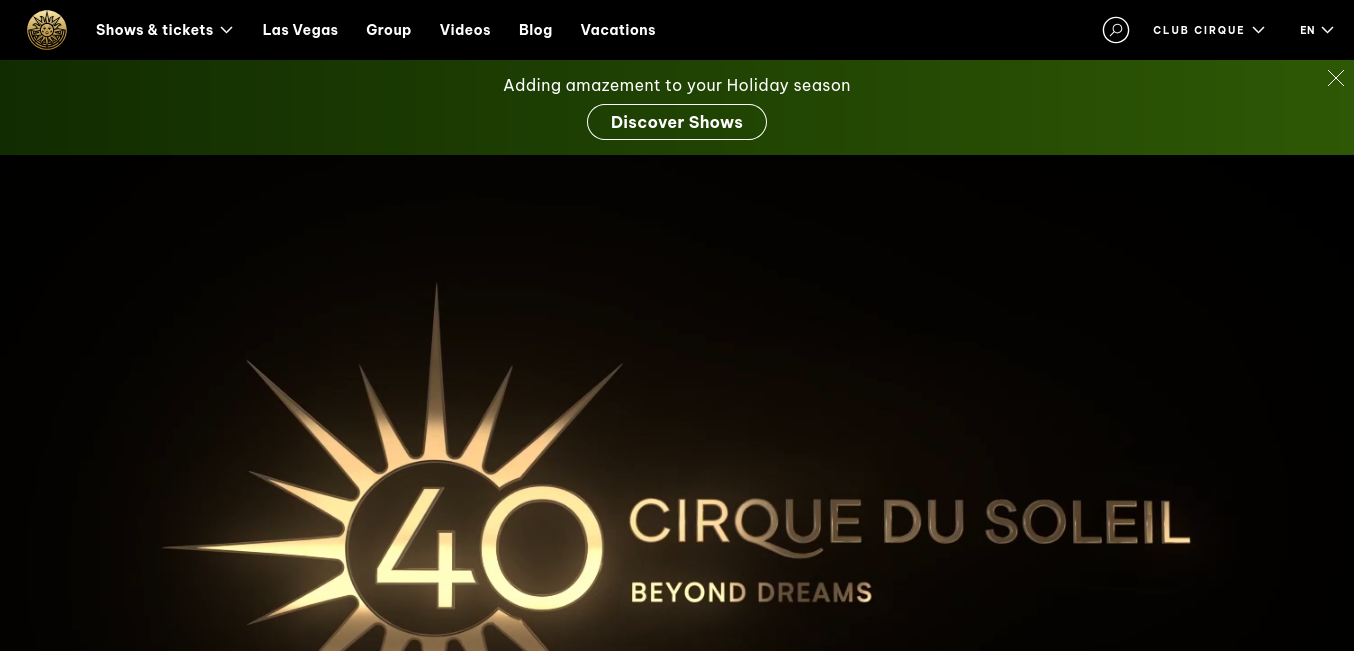1366x651 pixels.
Task: Click the CLUB CIRQUE text label
Action: [x=1199, y=30]
